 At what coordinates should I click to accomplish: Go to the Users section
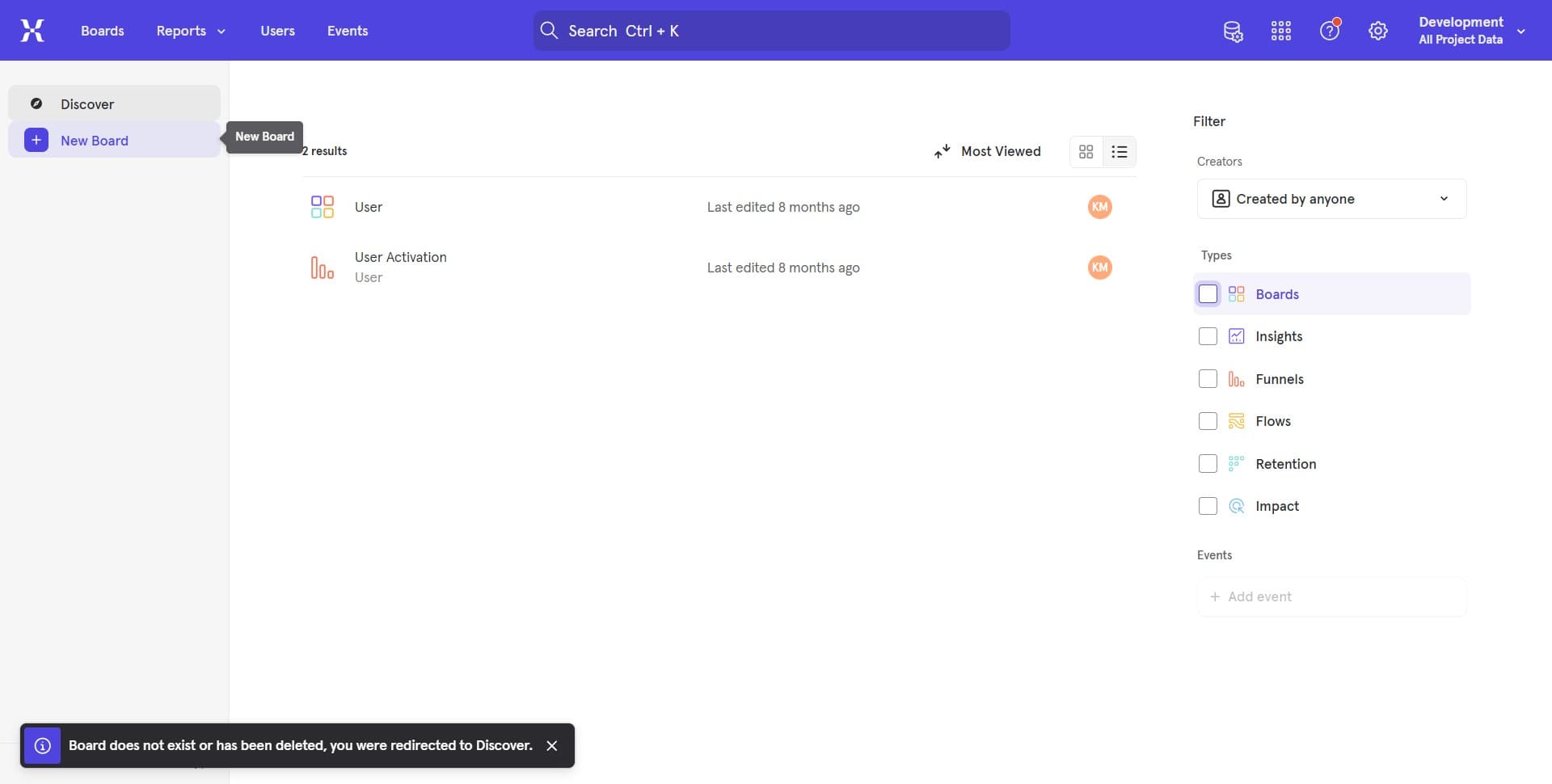point(277,31)
